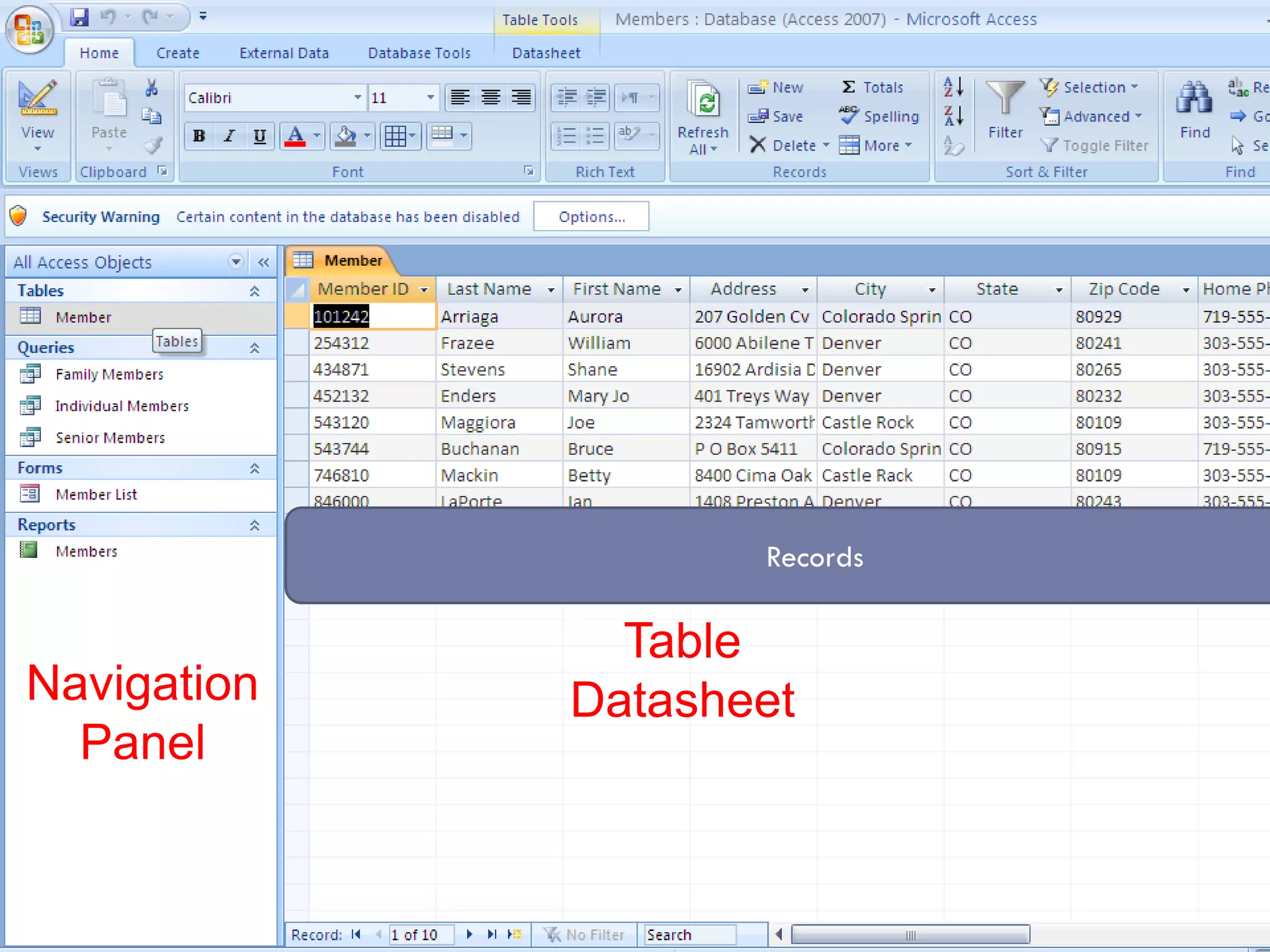The height and width of the screenshot is (952, 1270).
Task: Click New record button
Action: 775,87
